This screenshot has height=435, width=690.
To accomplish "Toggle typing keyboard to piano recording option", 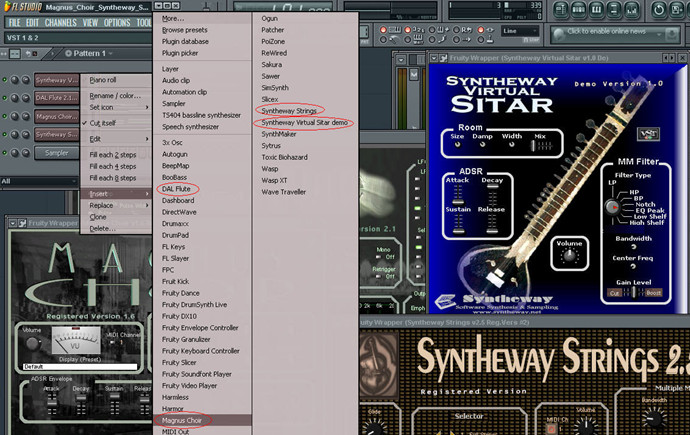I will [x=383, y=30].
